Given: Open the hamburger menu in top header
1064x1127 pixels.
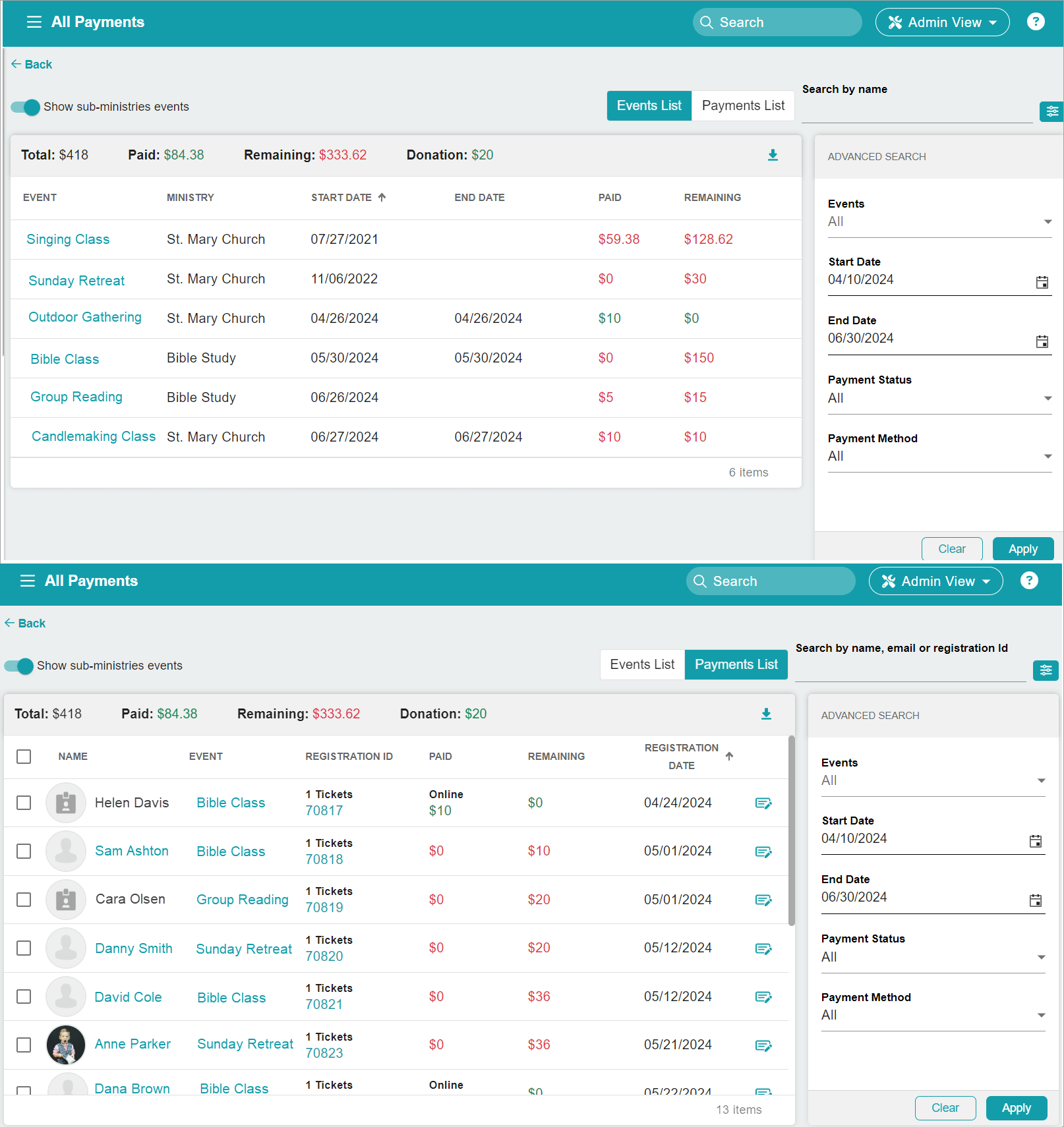Looking at the screenshot, I should point(34,22).
